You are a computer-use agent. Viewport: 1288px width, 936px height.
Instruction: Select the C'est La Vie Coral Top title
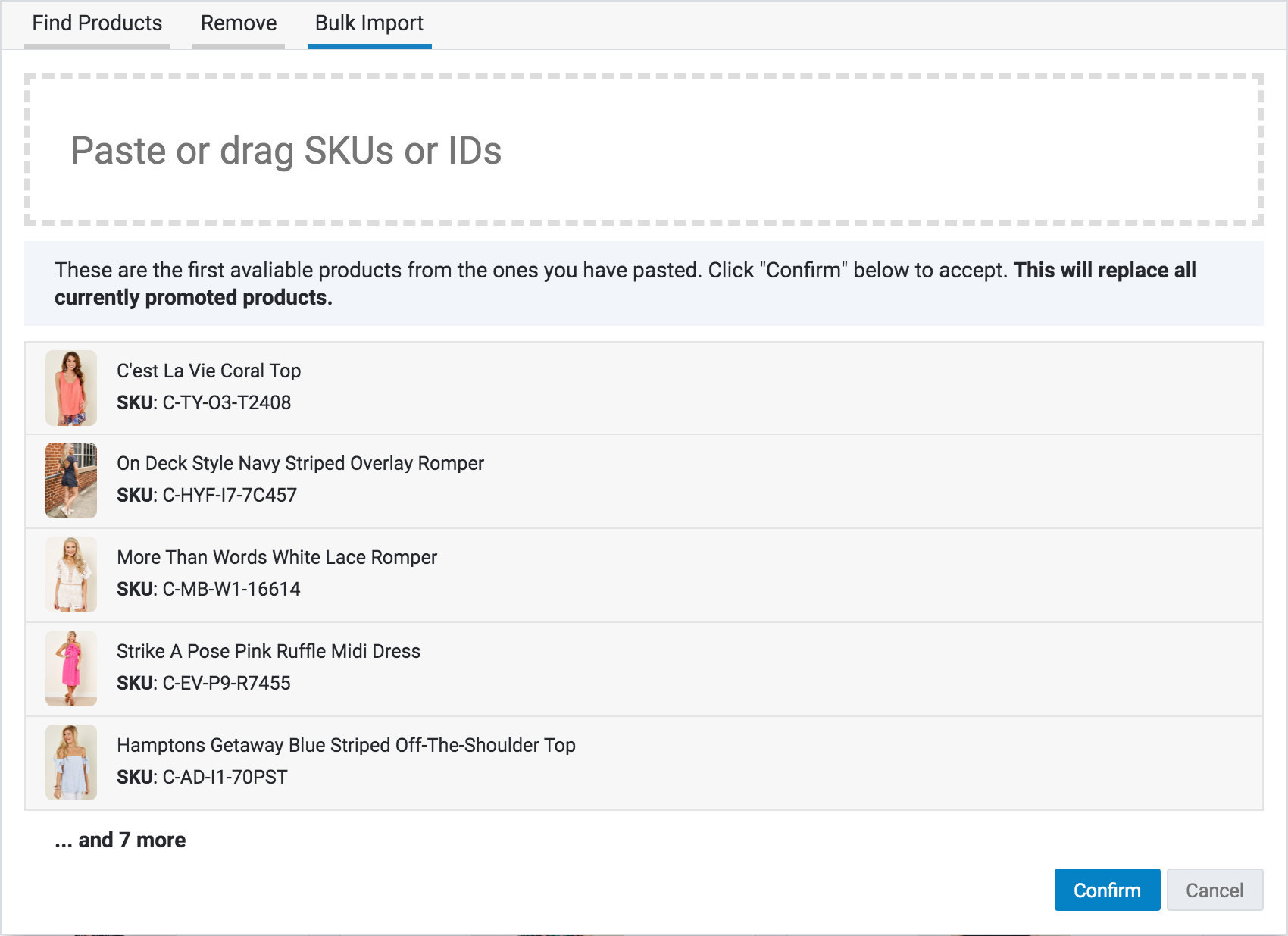click(x=208, y=371)
